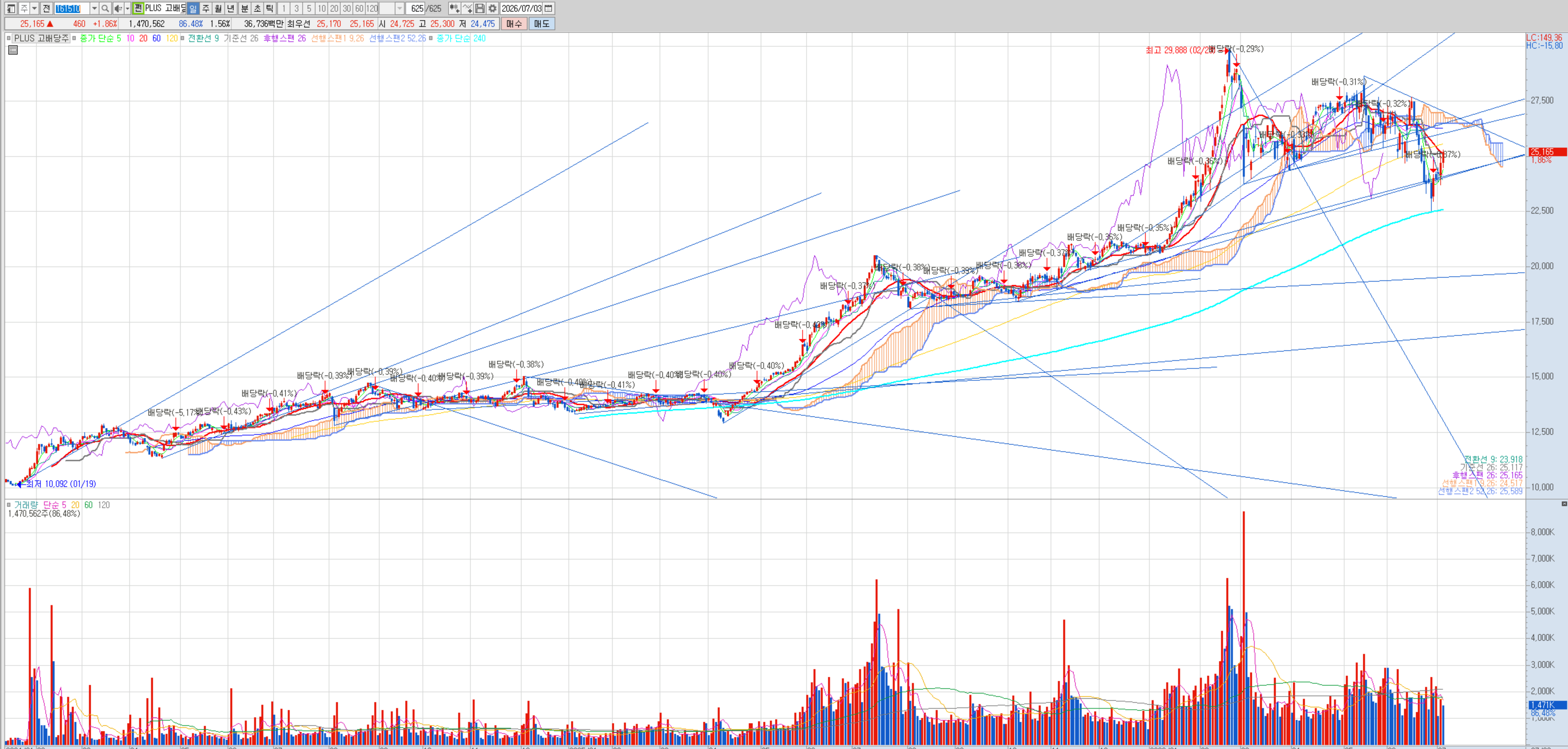Switch to the 월 monthly chart period

click(218, 8)
